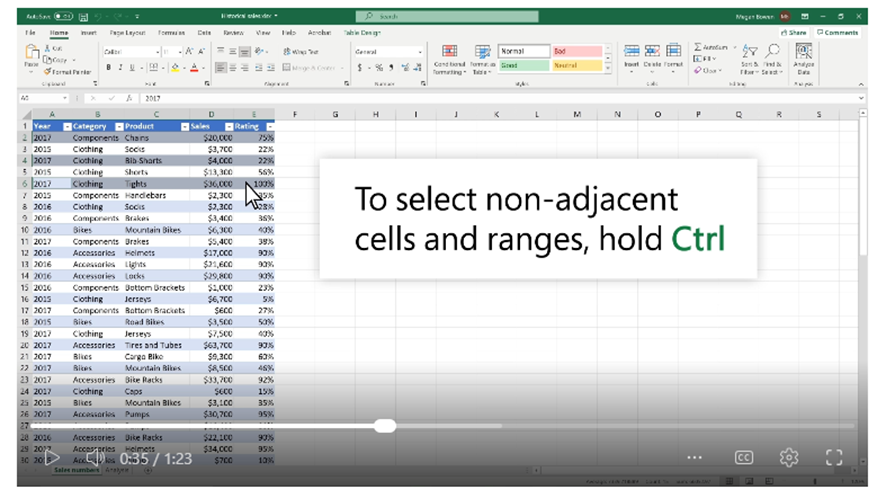Switch to the Table Design tab
The image size is (886, 498).
(x=362, y=33)
